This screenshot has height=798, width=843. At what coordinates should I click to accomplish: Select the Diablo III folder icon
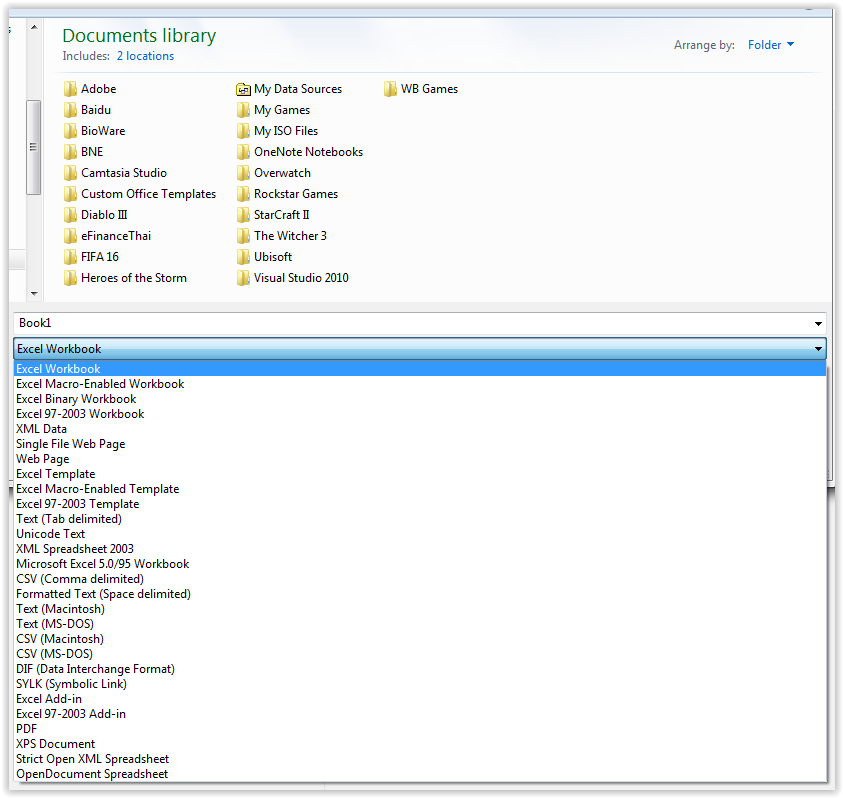(70, 215)
